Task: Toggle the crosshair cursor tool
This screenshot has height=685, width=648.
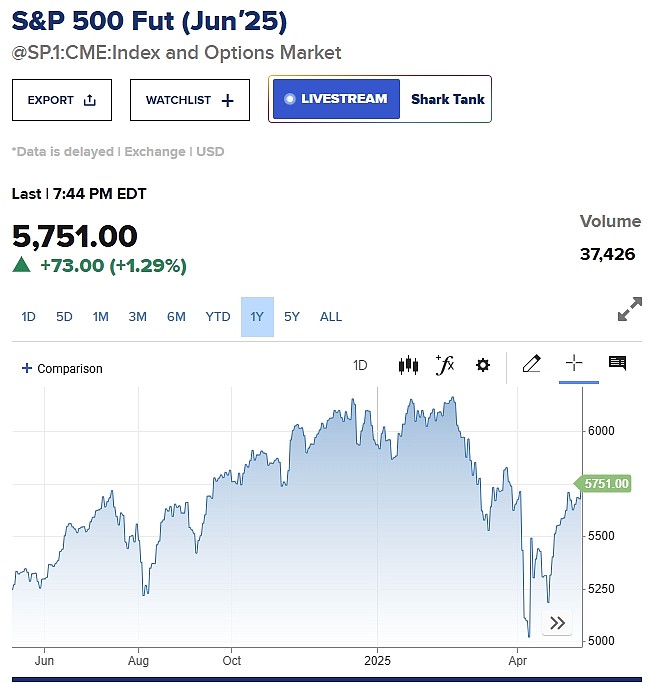Action: point(574,363)
